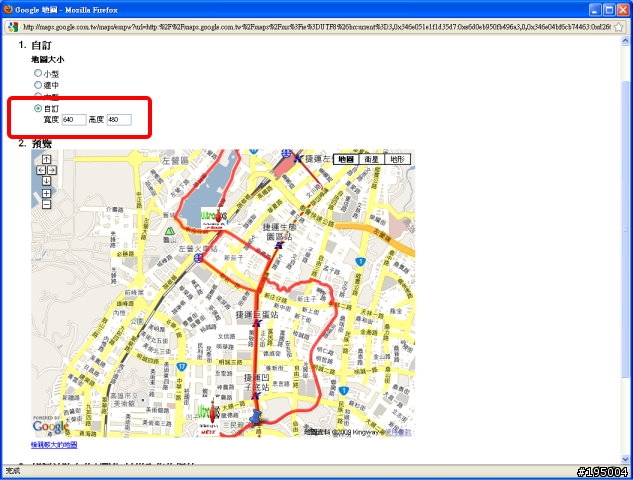Click the 完成 status bar text
The image size is (633, 480).
[13, 471]
